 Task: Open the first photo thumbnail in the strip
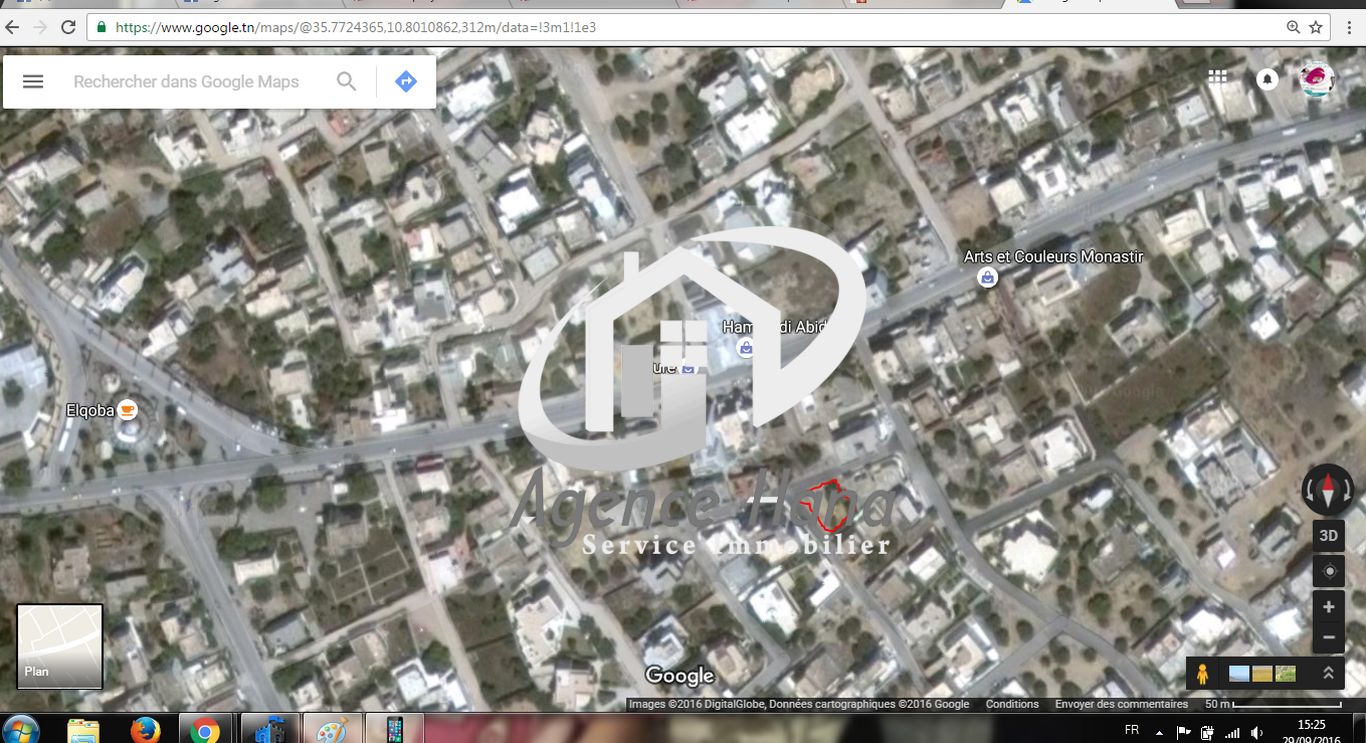(1239, 674)
